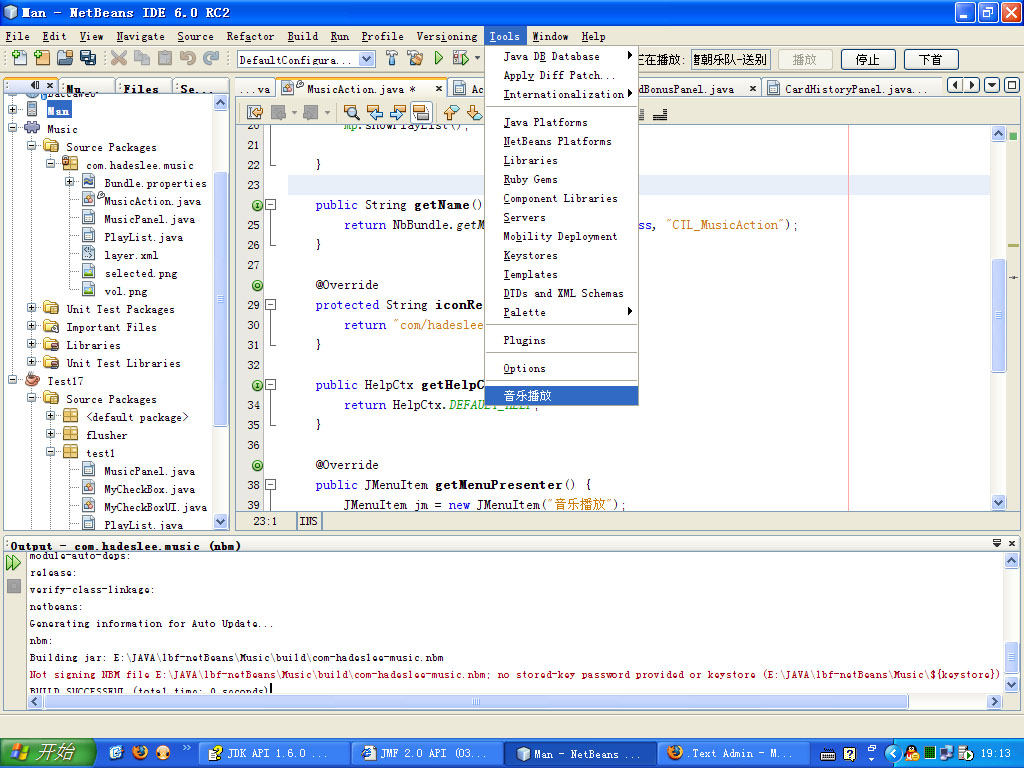Click the Undo toolbar icon
This screenshot has height=768, width=1024.
click(188, 58)
